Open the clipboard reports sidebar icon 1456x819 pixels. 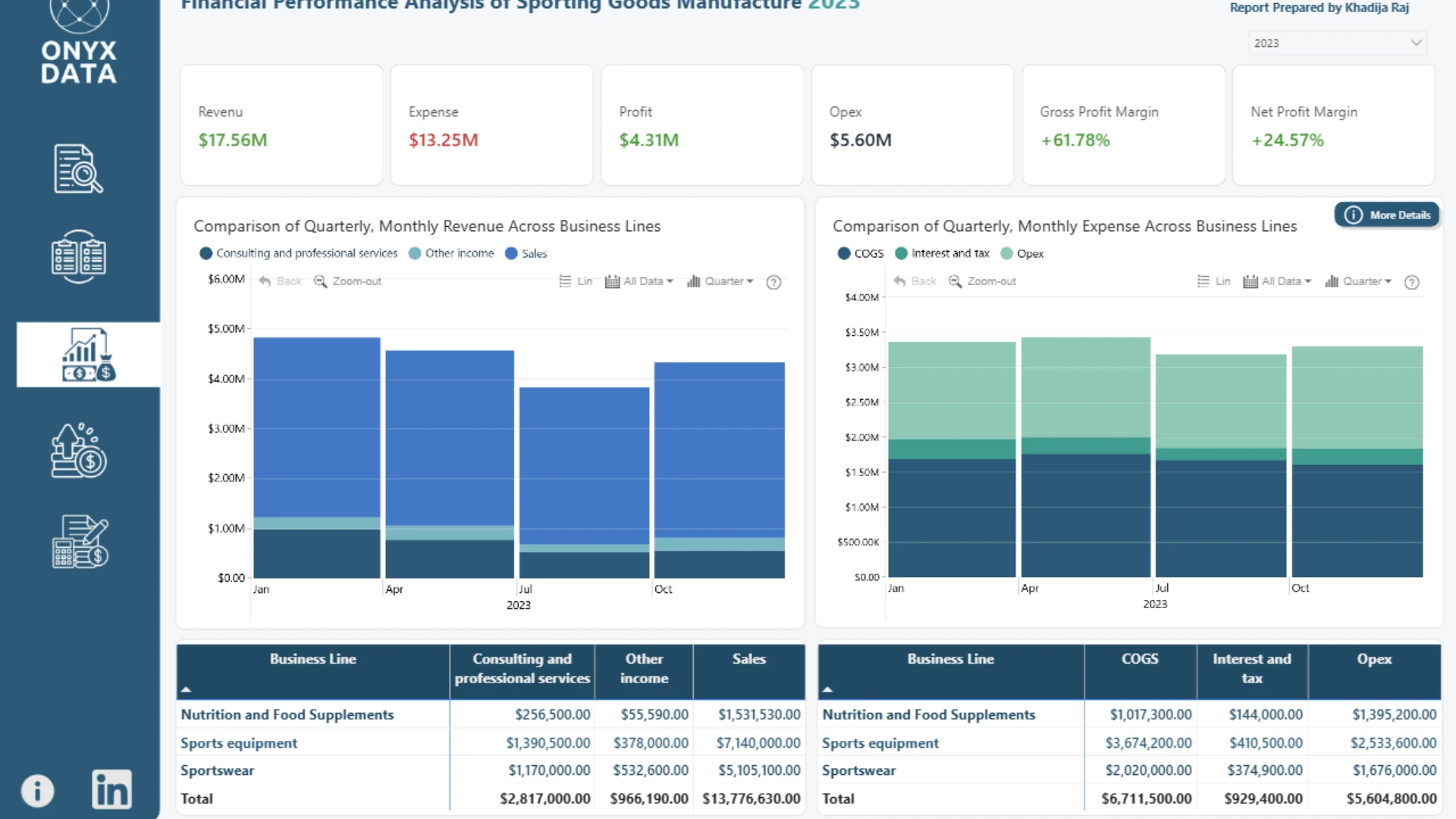coord(79,256)
